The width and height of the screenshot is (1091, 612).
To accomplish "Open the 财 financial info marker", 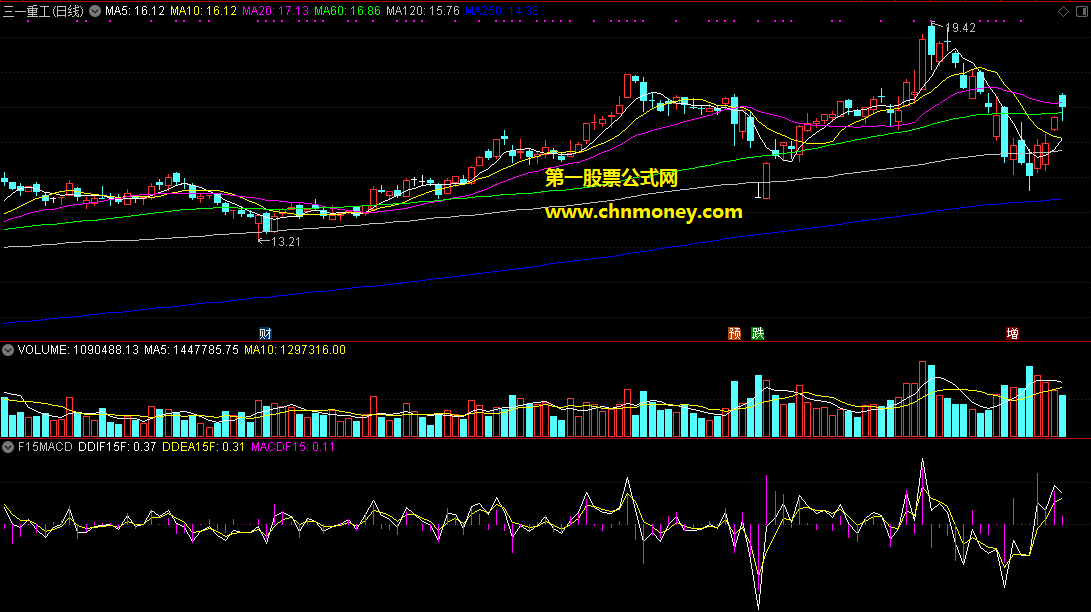I will click(x=265, y=333).
